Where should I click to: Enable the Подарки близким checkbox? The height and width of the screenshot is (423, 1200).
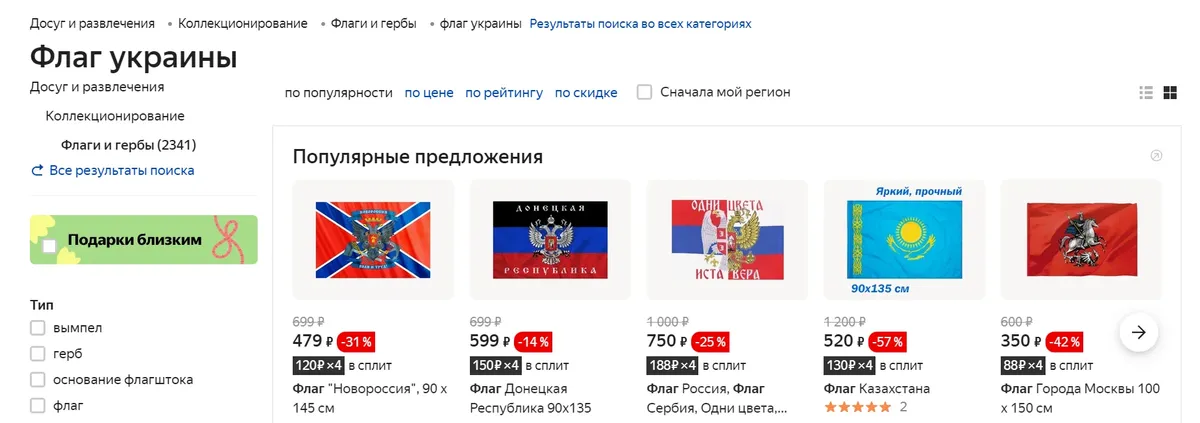49,245
